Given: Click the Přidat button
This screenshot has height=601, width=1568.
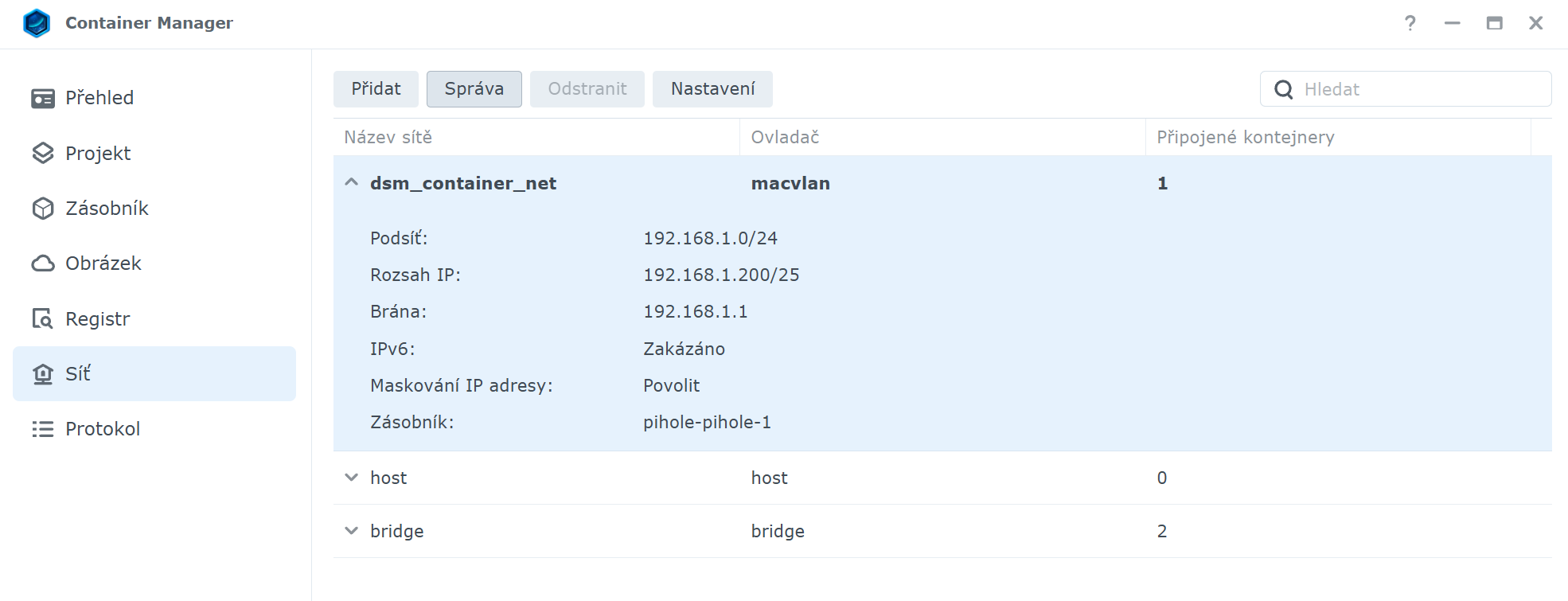Looking at the screenshot, I should (x=376, y=89).
